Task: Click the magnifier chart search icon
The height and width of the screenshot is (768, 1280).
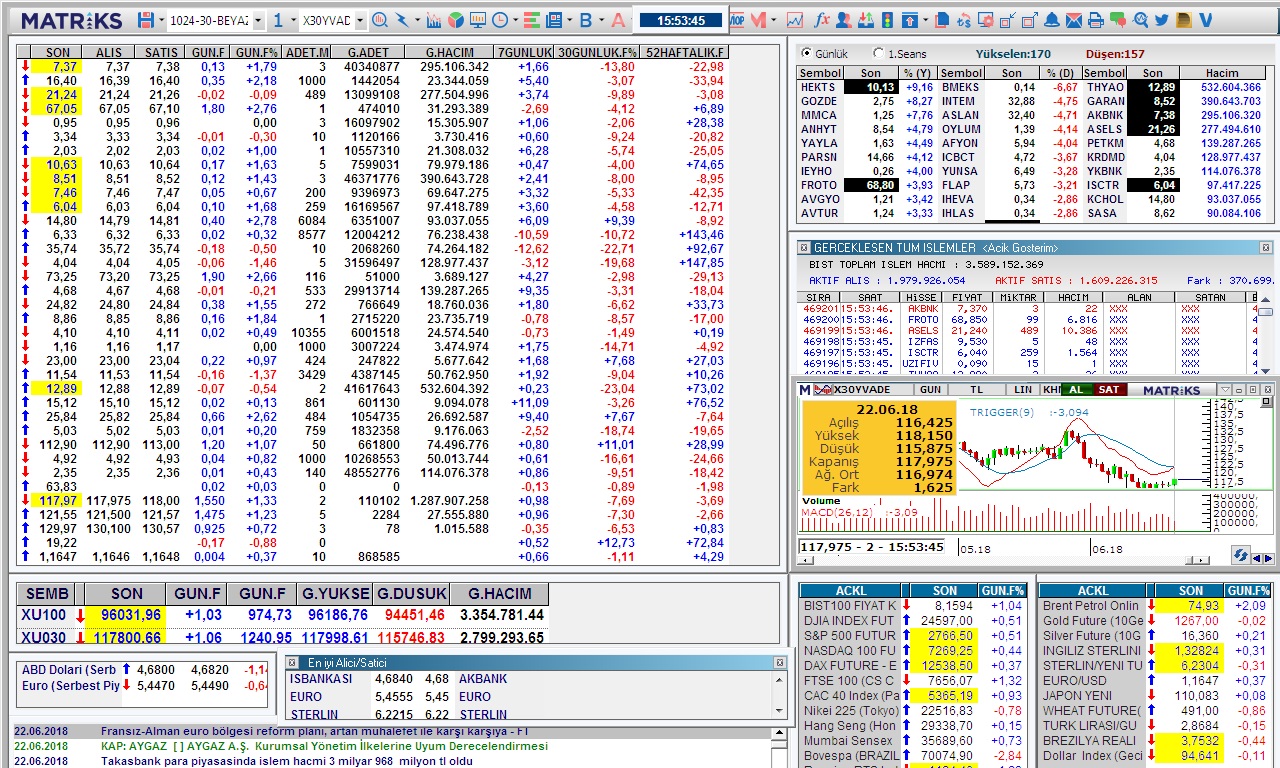Action: (x=380, y=20)
